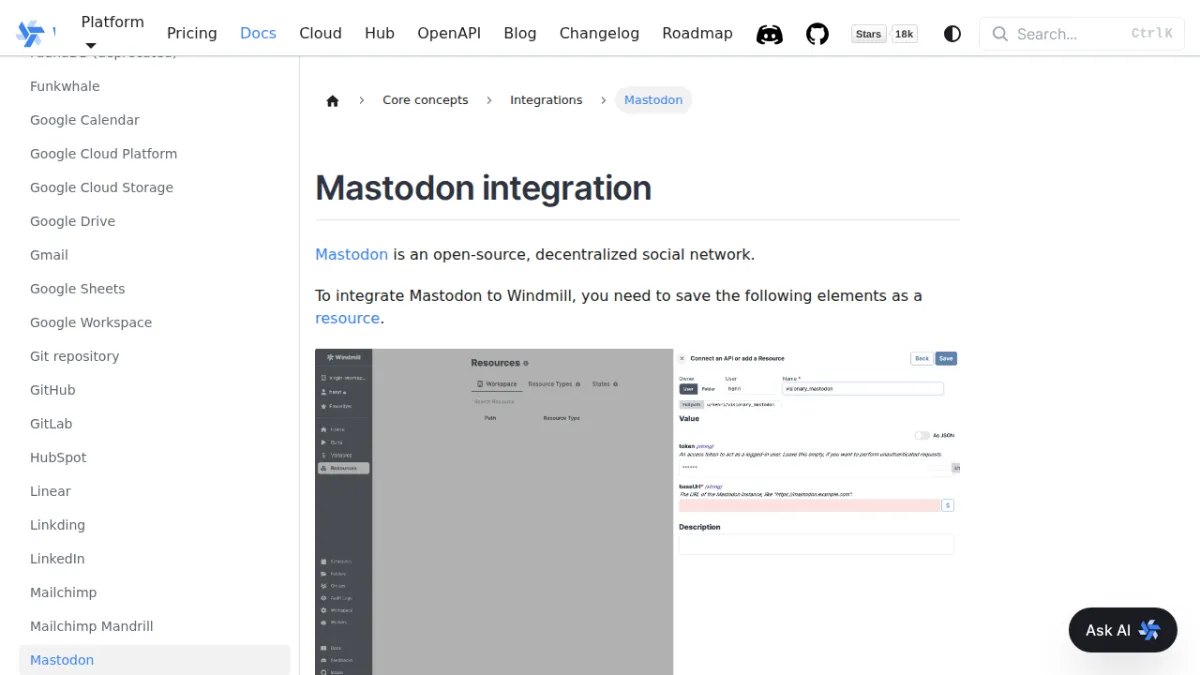The image size is (1200, 675).
Task: Expand the Platform dropdown menu
Action: (112, 32)
